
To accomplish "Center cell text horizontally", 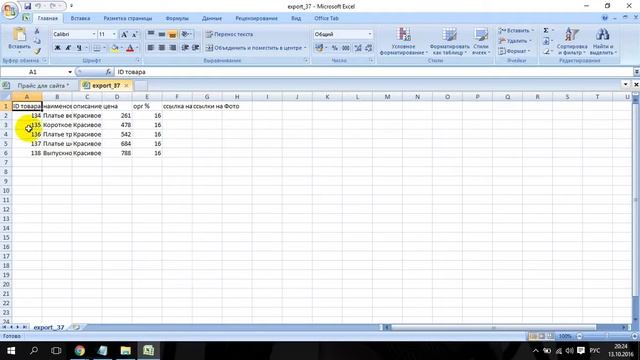I will [162, 48].
